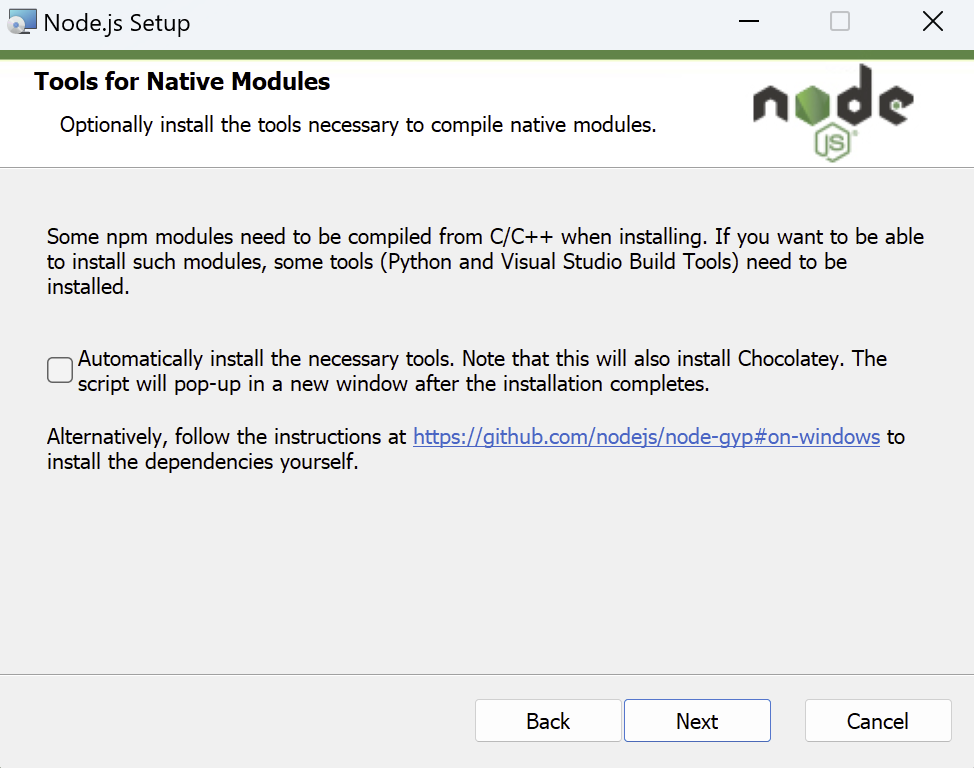Click the 'Tools for Native Modules' heading
Image resolution: width=974 pixels, height=768 pixels.
point(182,81)
